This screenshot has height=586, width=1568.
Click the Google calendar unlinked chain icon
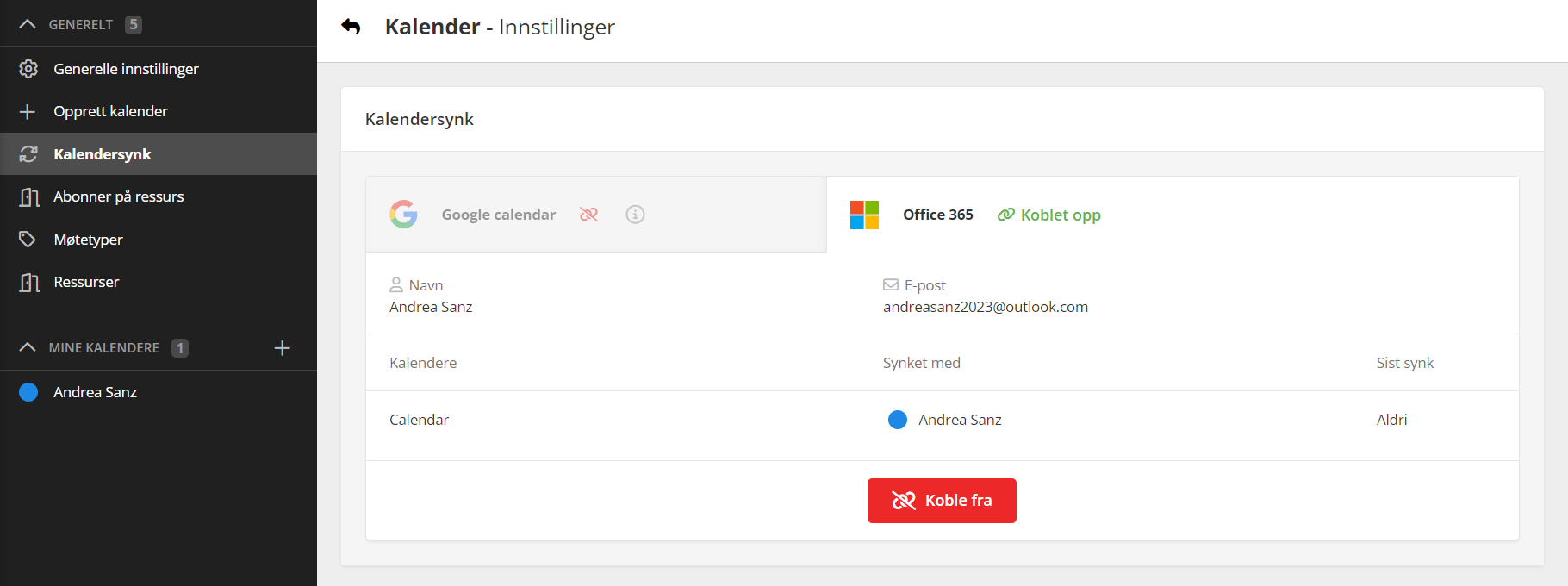(x=589, y=215)
